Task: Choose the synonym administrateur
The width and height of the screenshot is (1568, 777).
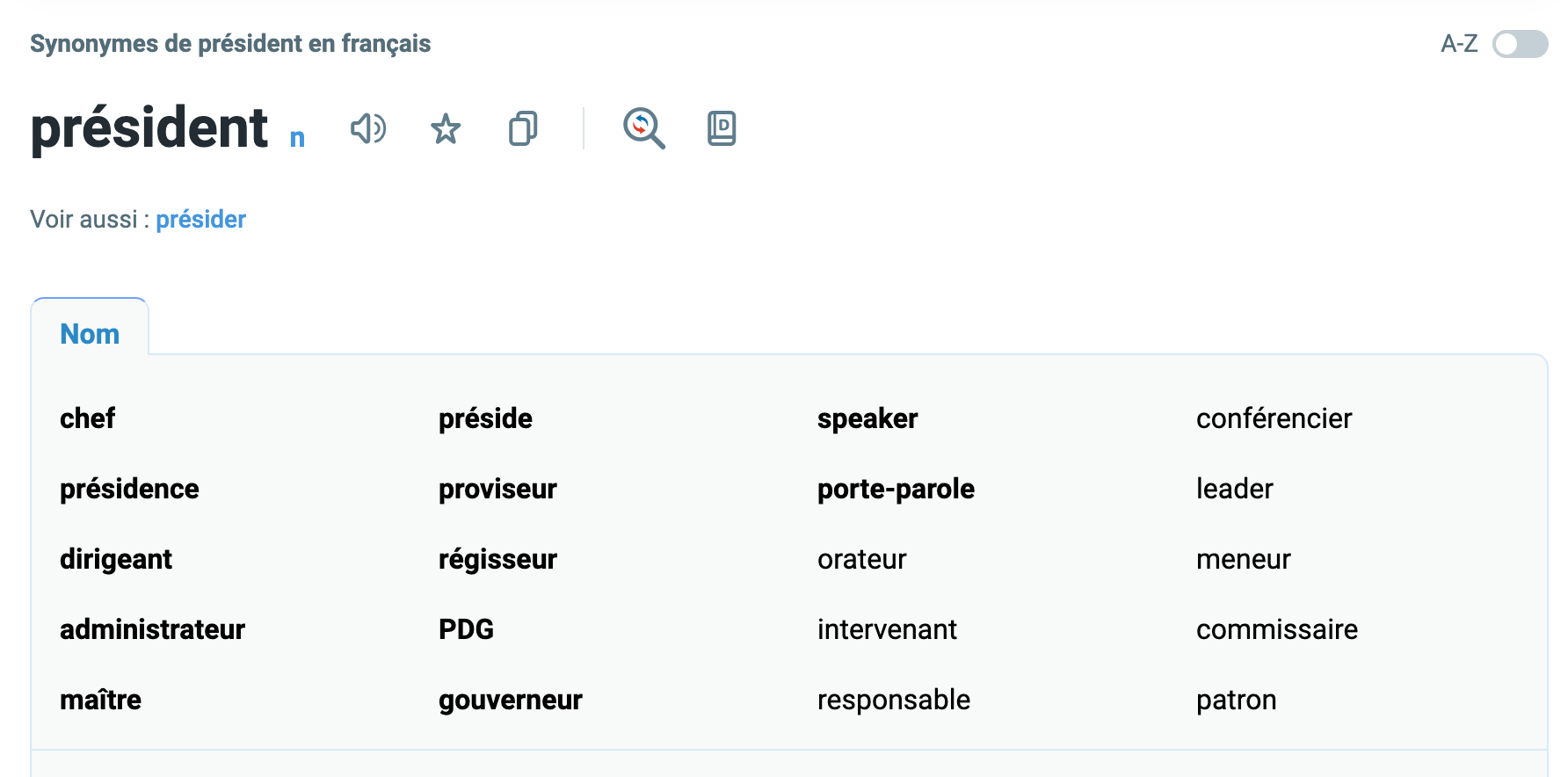Action: pyautogui.click(x=152, y=629)
